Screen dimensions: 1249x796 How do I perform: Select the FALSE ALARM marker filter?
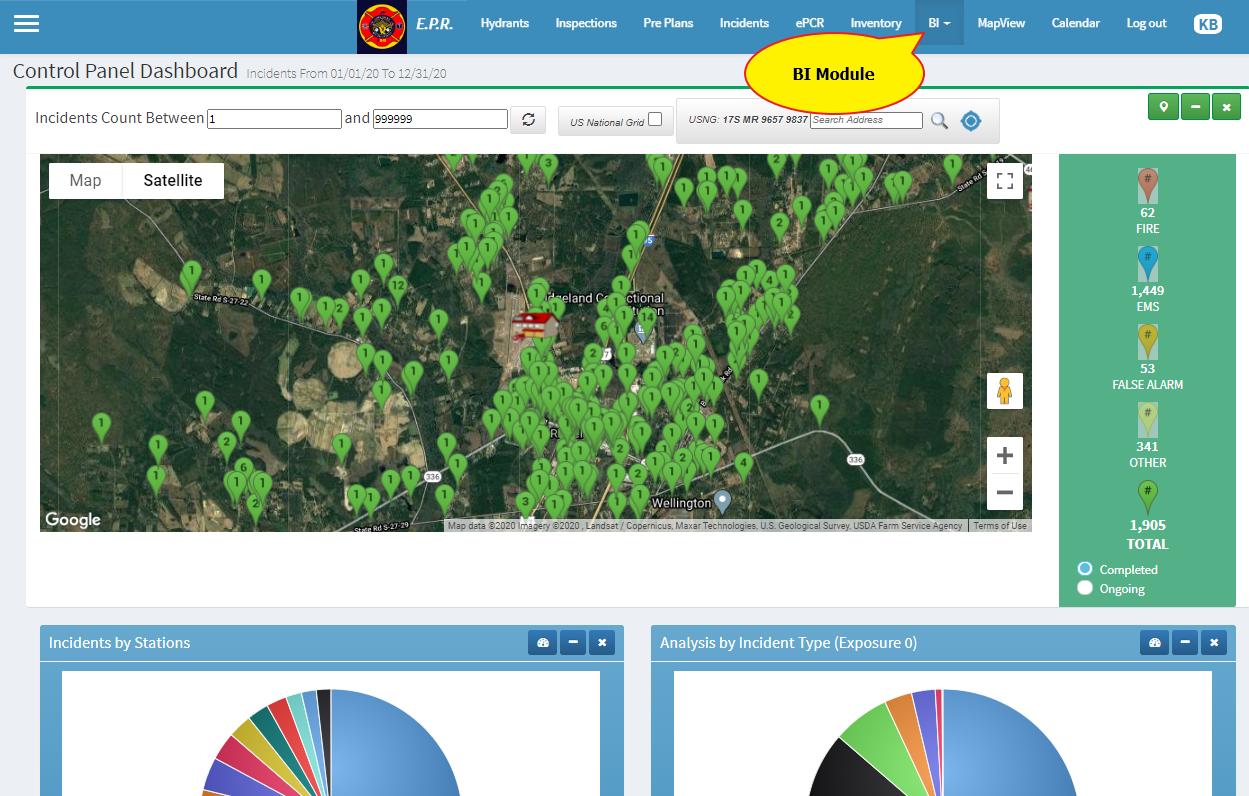[1147, 342]
